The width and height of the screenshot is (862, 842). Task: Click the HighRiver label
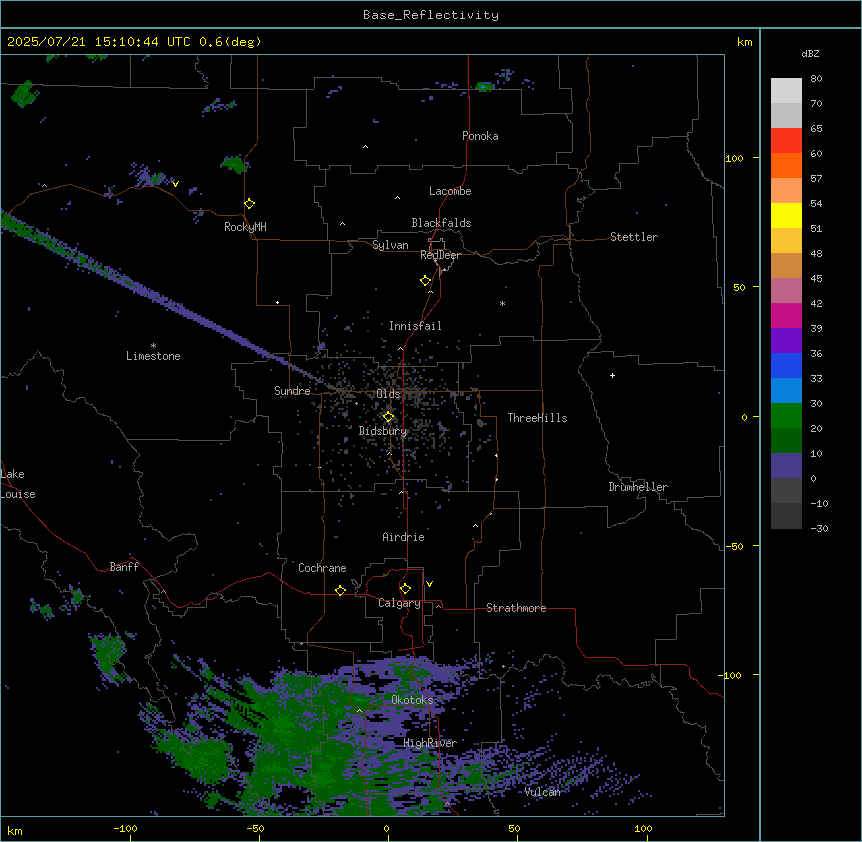[430, 743]
